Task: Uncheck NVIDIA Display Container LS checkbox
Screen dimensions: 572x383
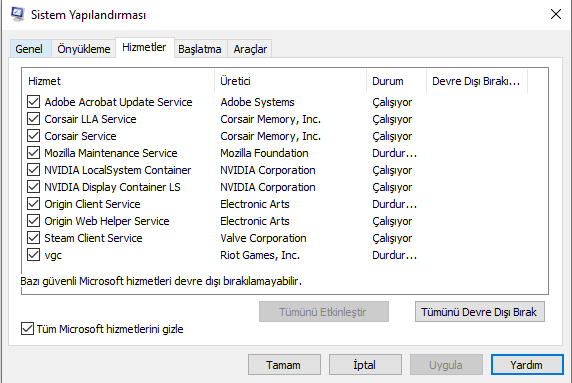Action: [34, 187]
